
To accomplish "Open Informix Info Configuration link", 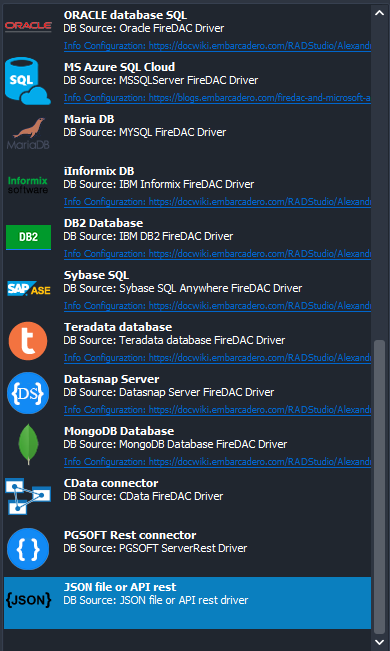I will pos(217,202).
